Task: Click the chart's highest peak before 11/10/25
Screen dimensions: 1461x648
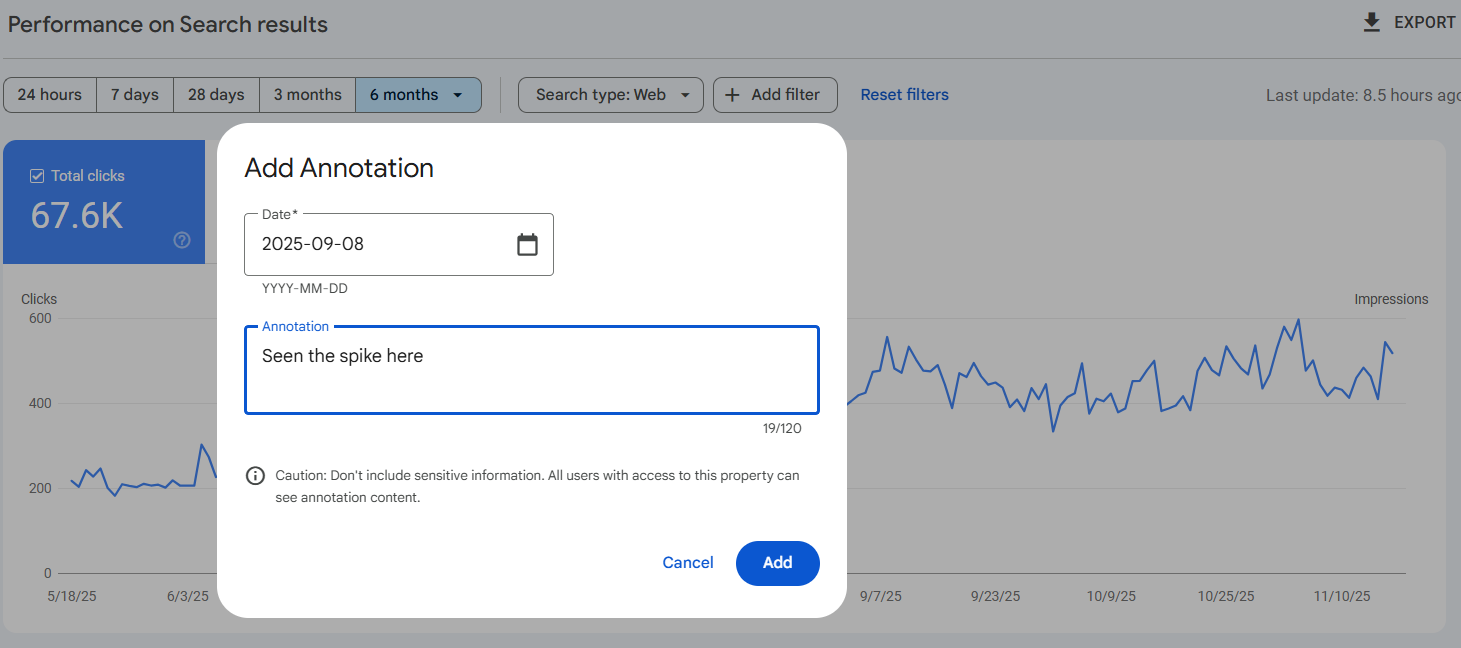Action: (x=1298, y=320)
